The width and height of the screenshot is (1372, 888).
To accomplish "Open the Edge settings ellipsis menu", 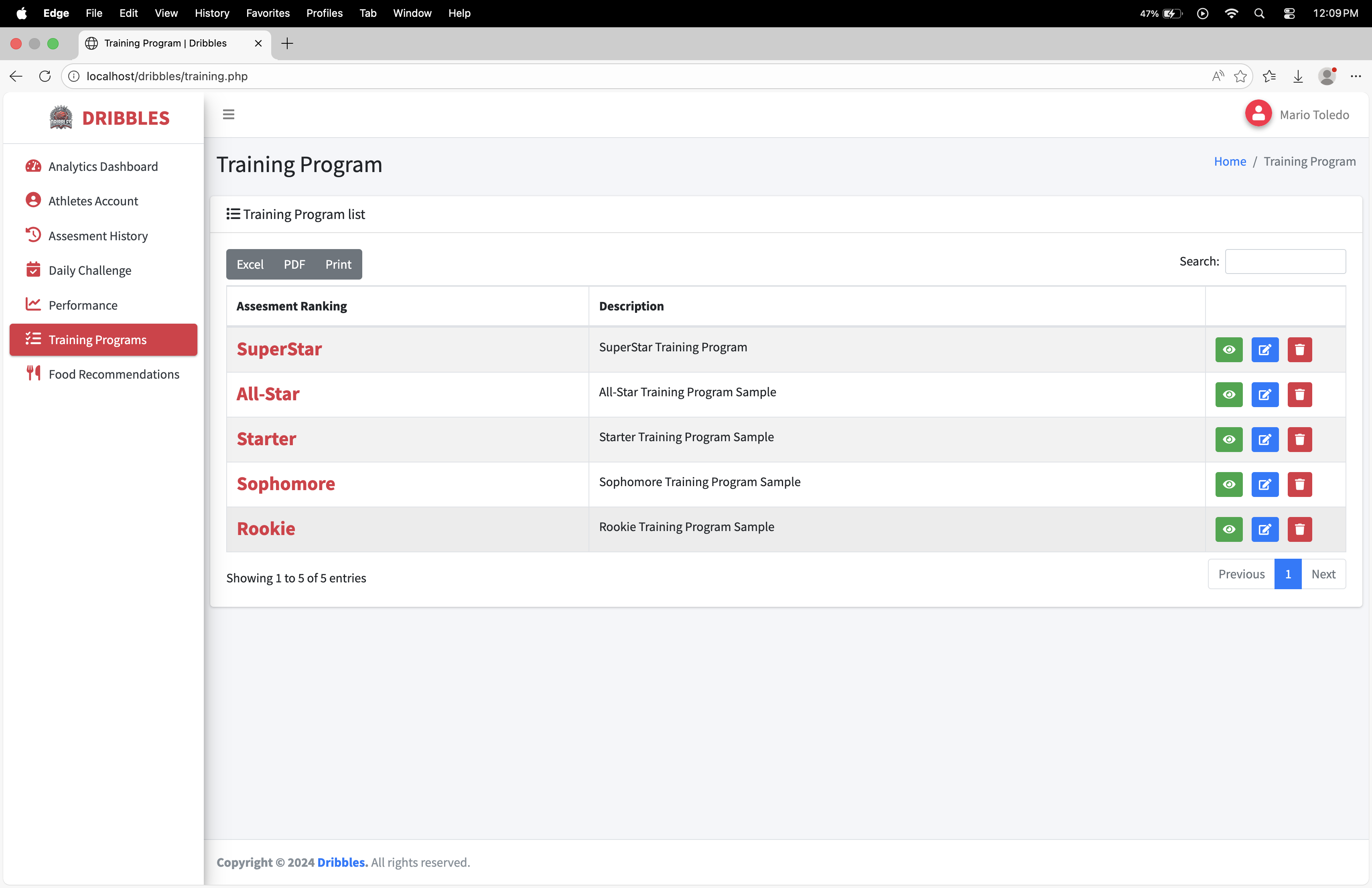I will (1355, 76).
